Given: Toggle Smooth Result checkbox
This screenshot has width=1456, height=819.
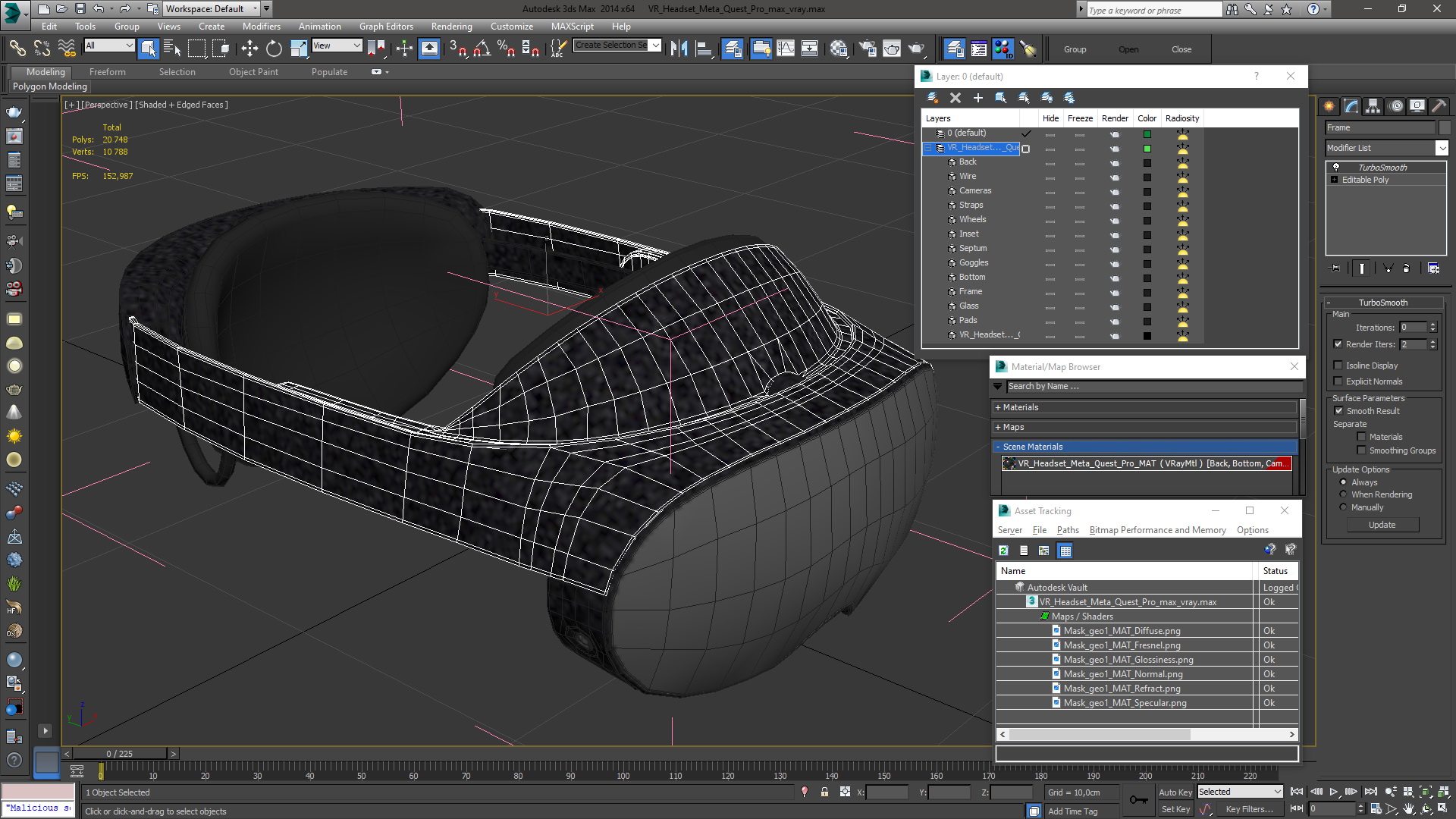Looking at the screenshot, I should click(x=1338, y=411).
